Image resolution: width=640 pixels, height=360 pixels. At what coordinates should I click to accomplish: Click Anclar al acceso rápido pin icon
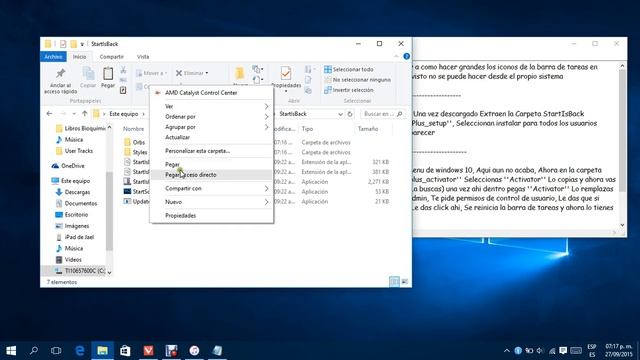[60, 73]
